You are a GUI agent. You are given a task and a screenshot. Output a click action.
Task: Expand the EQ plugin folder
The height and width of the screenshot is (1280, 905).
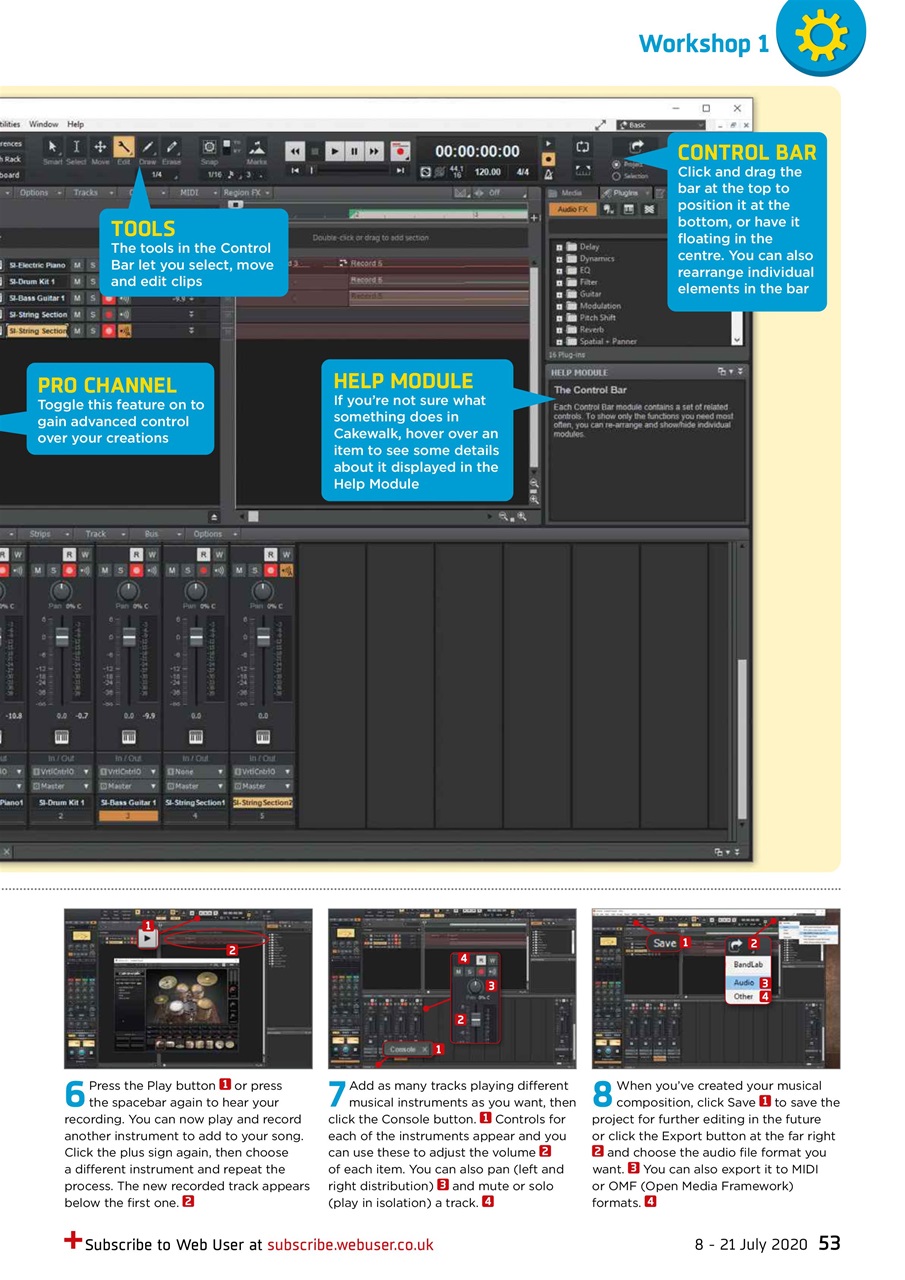pyautogui.click(x=558, y=270)
